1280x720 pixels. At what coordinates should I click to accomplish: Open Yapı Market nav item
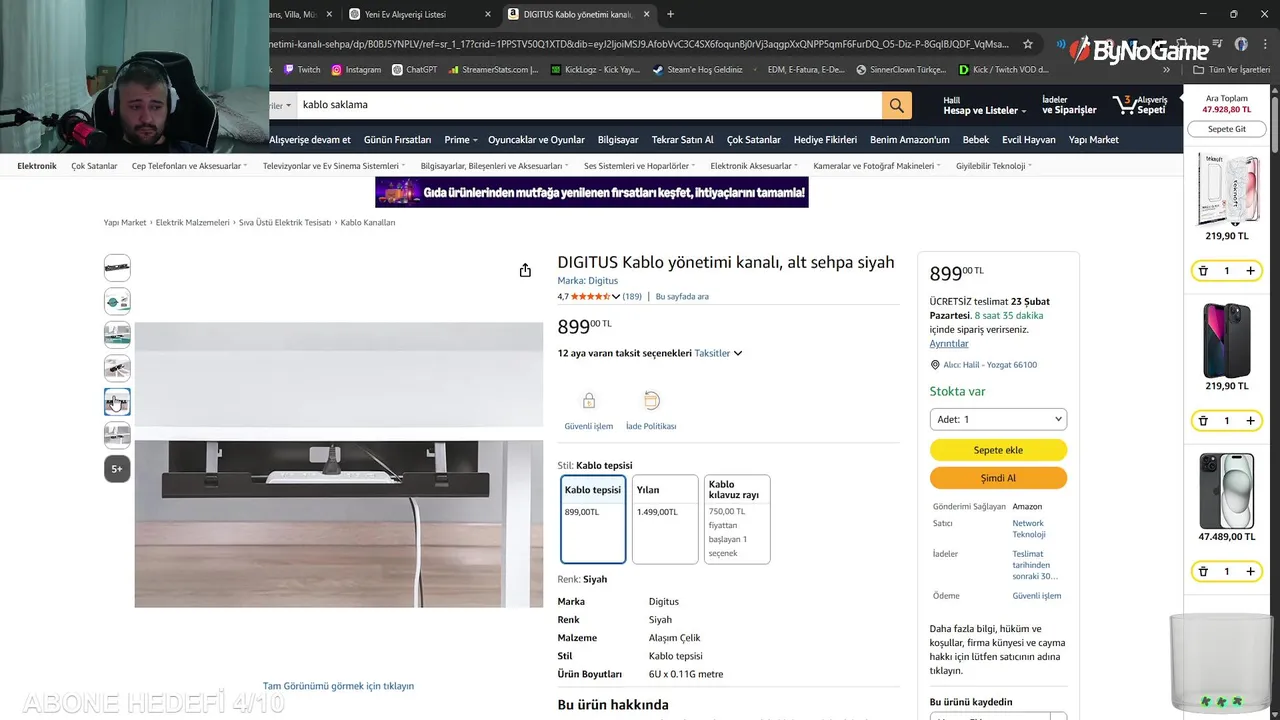1093,140
